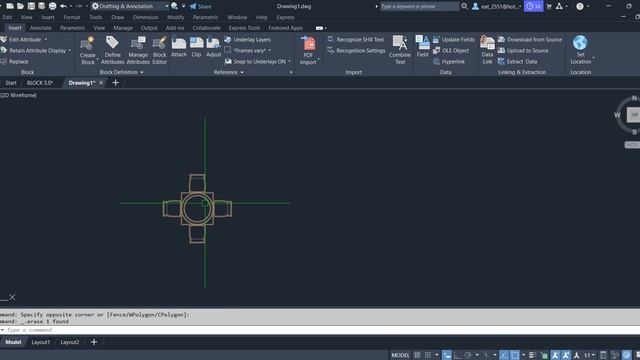This screenshot has width=640, height=360.
Task: Click the Recognize SHX Text tool
Action: point(356,40)
